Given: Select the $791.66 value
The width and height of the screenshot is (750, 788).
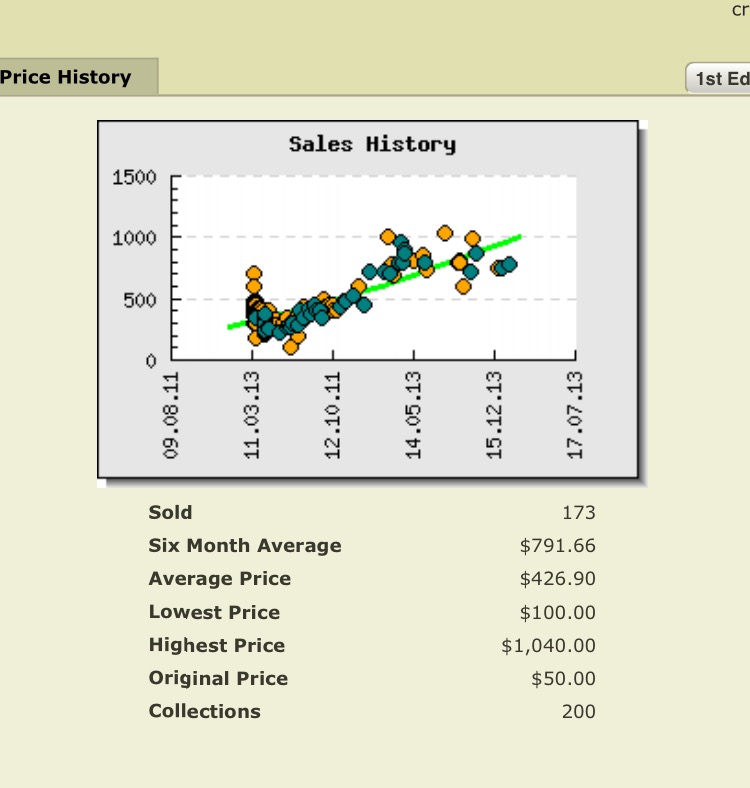Looking at the screenshot, I should (557, 546).
